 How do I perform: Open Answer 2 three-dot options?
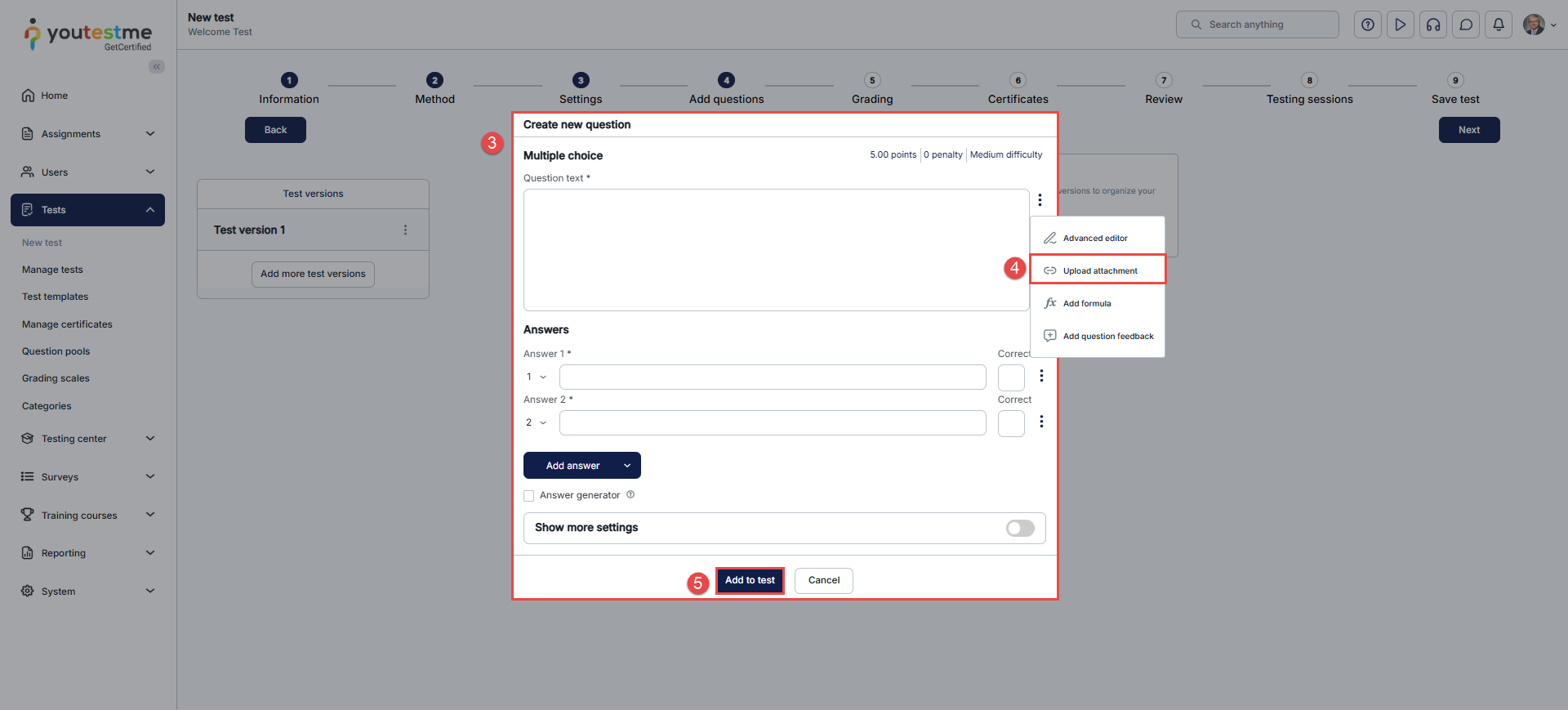1041,422
